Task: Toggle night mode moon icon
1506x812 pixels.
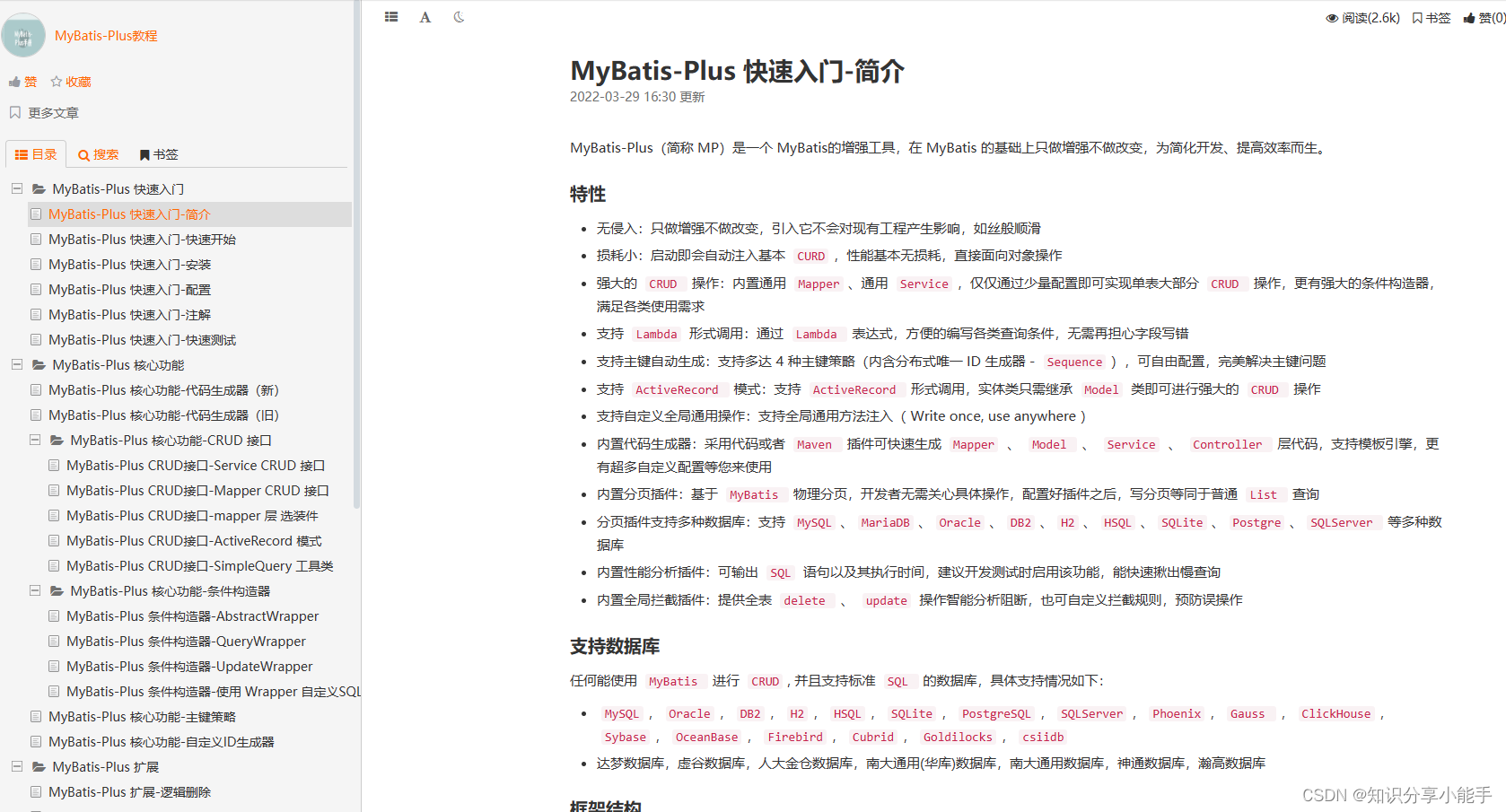Action: coord(459,17)
